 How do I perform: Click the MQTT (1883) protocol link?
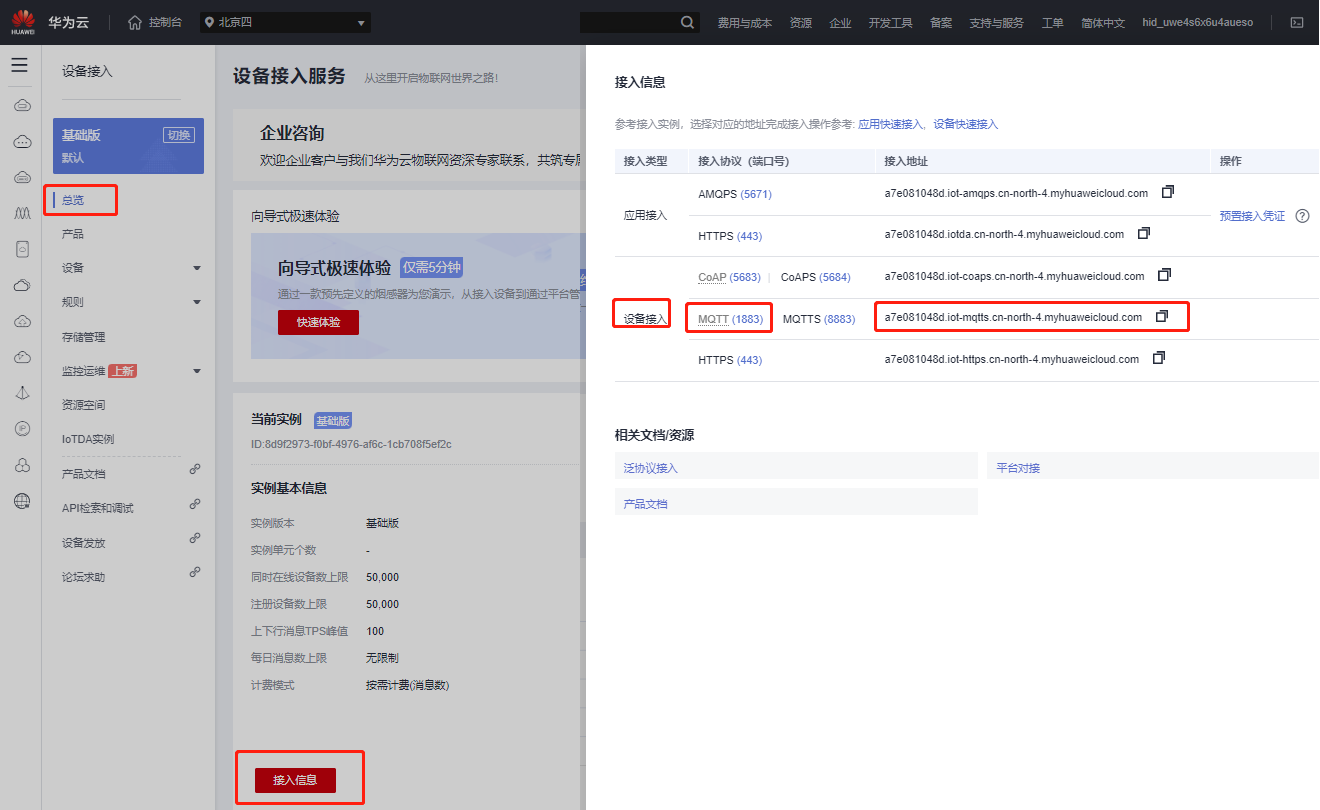coord(730,319)
